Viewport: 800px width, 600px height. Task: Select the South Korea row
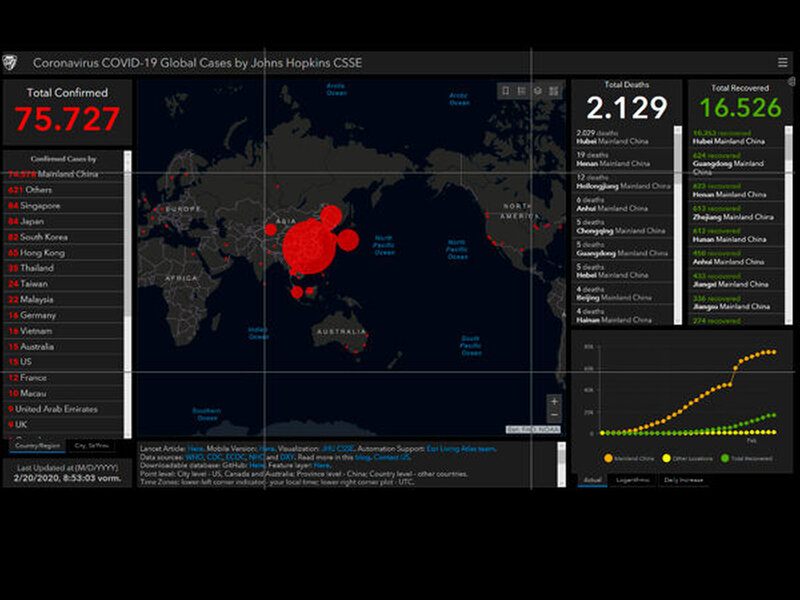pos(63,237)
